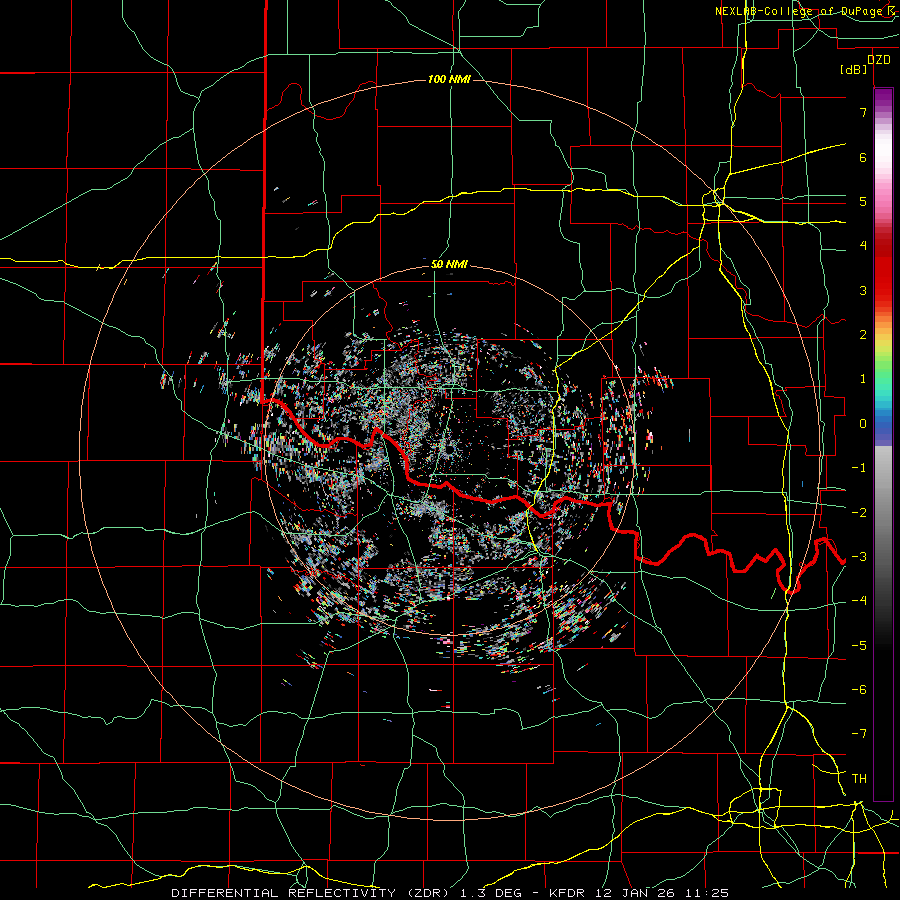Viewport: 900px width, 900px height.
Task: Click the "-2" value on color scale
Action: coord(859,513)
